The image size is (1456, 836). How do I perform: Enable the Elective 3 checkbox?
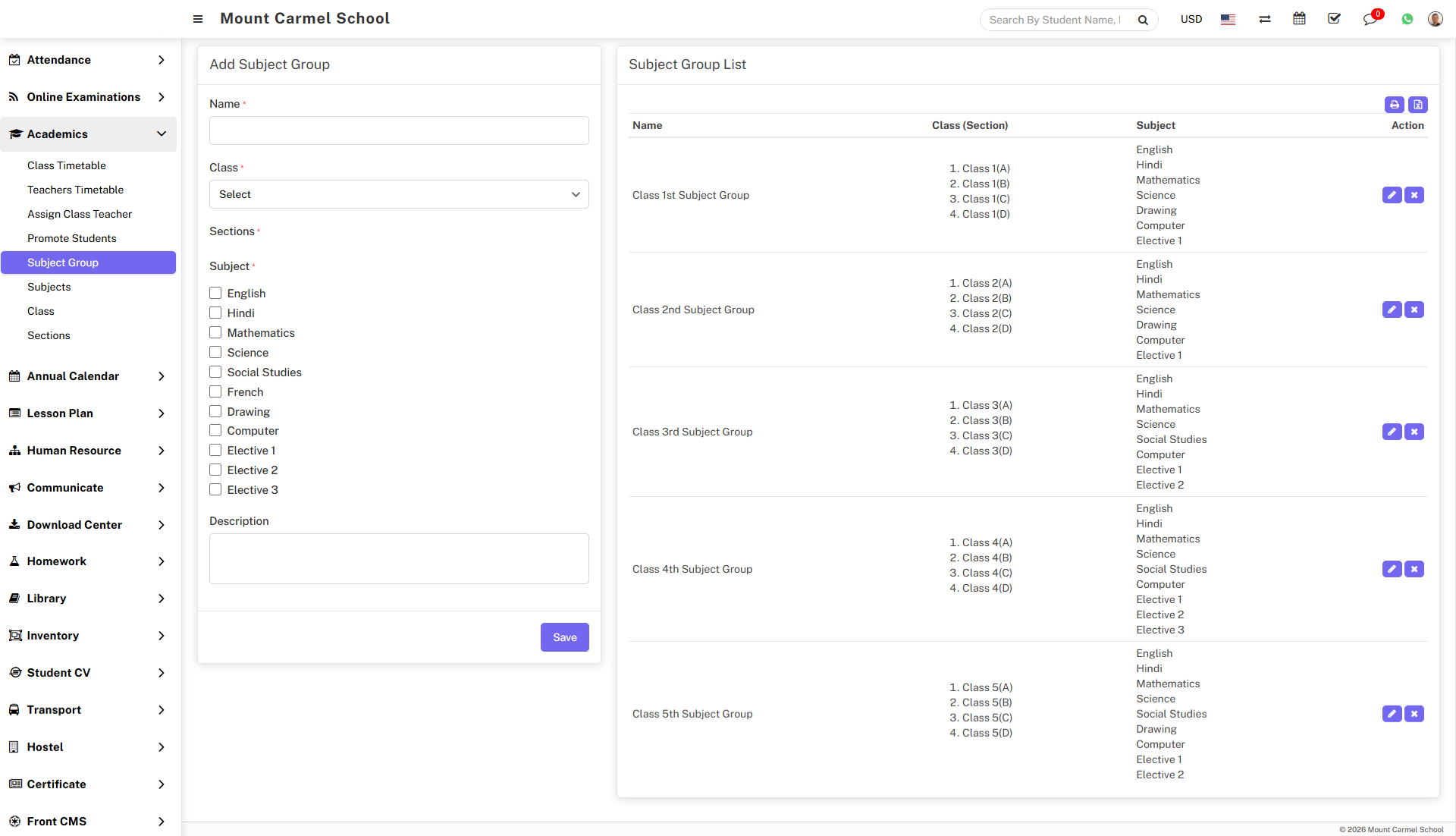(215, 489)
